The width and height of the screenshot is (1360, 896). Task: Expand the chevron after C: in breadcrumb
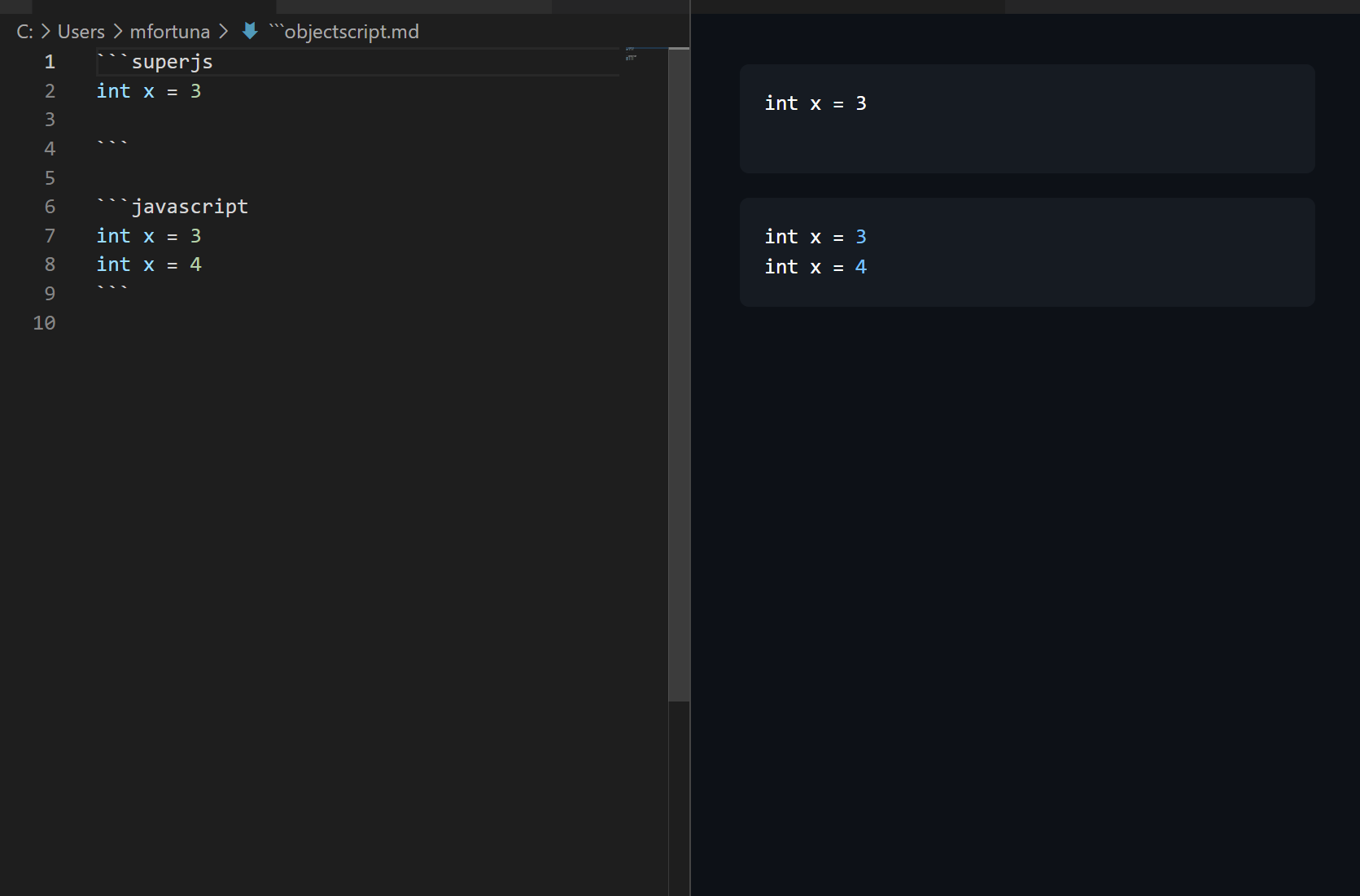[46, 32]
